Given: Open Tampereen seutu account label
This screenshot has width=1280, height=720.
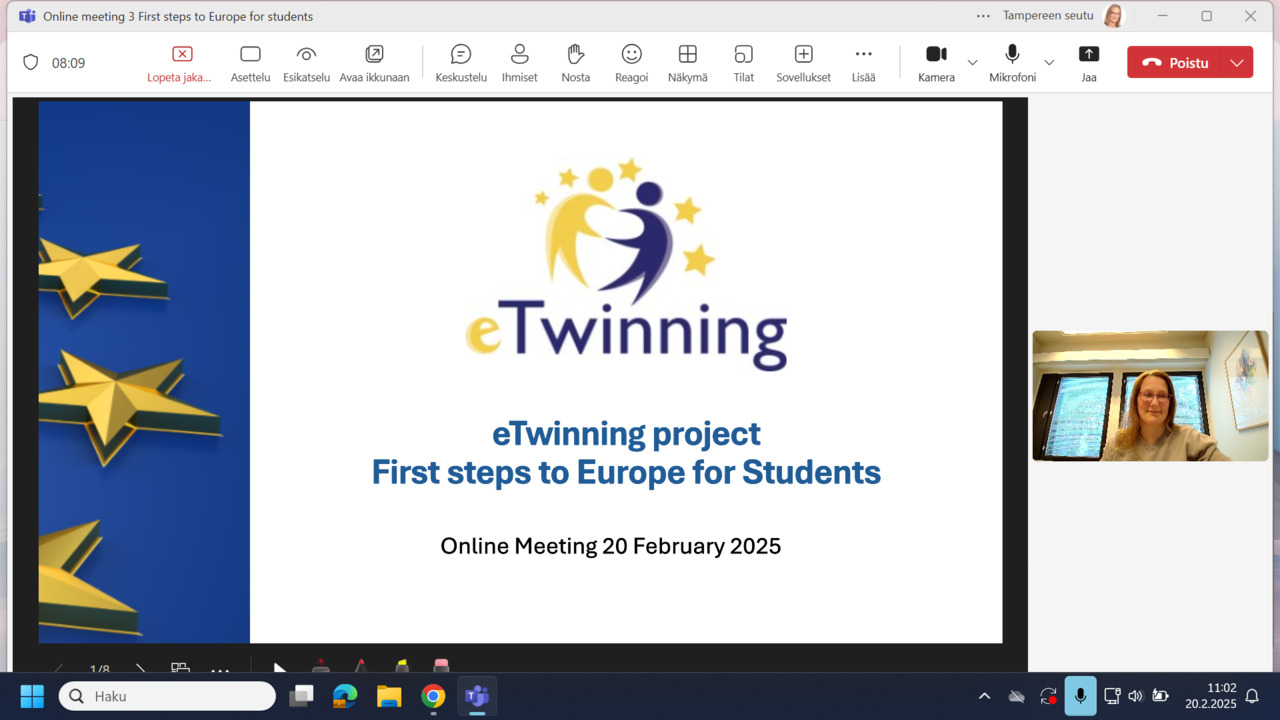Looking at the screenshot, I should (1048, 16).
